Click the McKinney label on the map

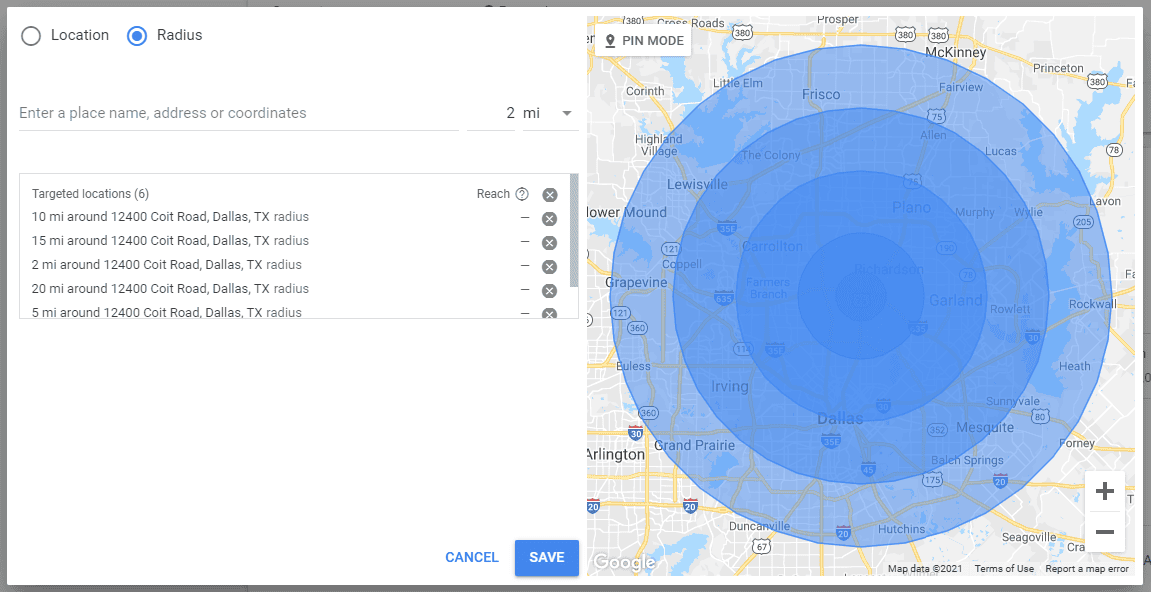(955, 53)
